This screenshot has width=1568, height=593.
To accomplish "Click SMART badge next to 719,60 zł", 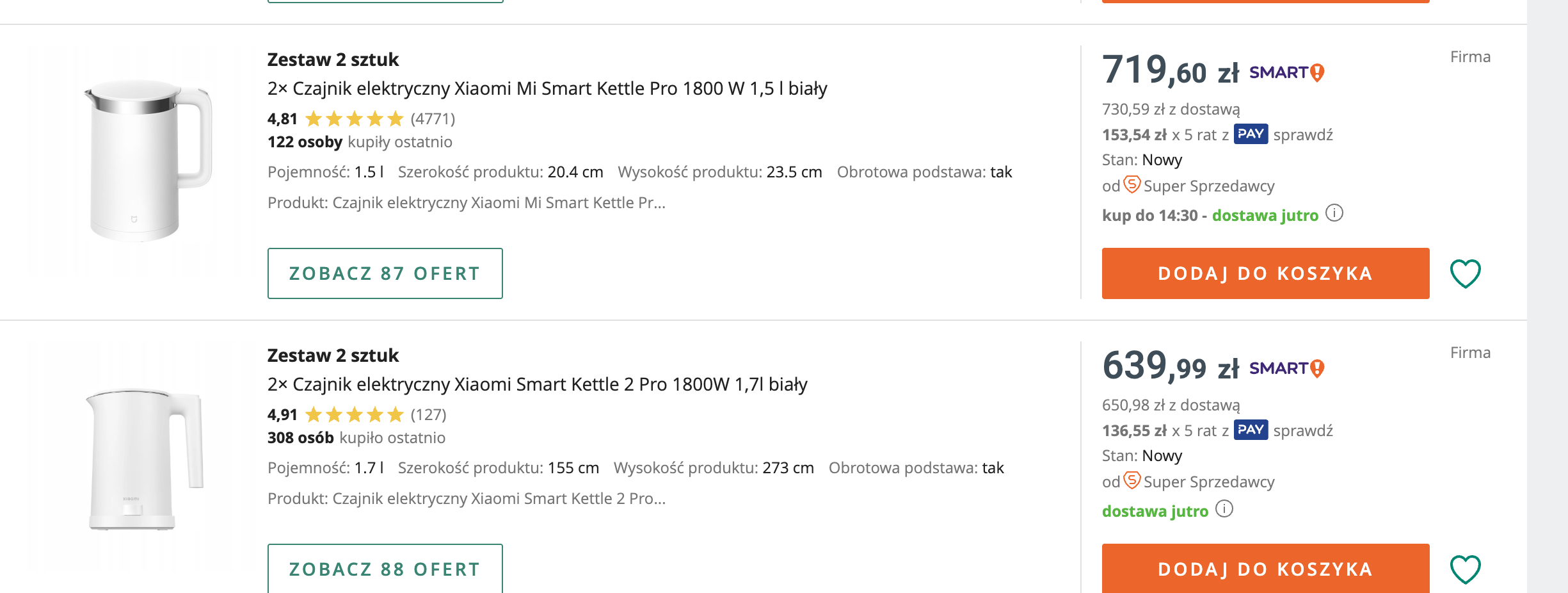I will tap(1286, 73).
